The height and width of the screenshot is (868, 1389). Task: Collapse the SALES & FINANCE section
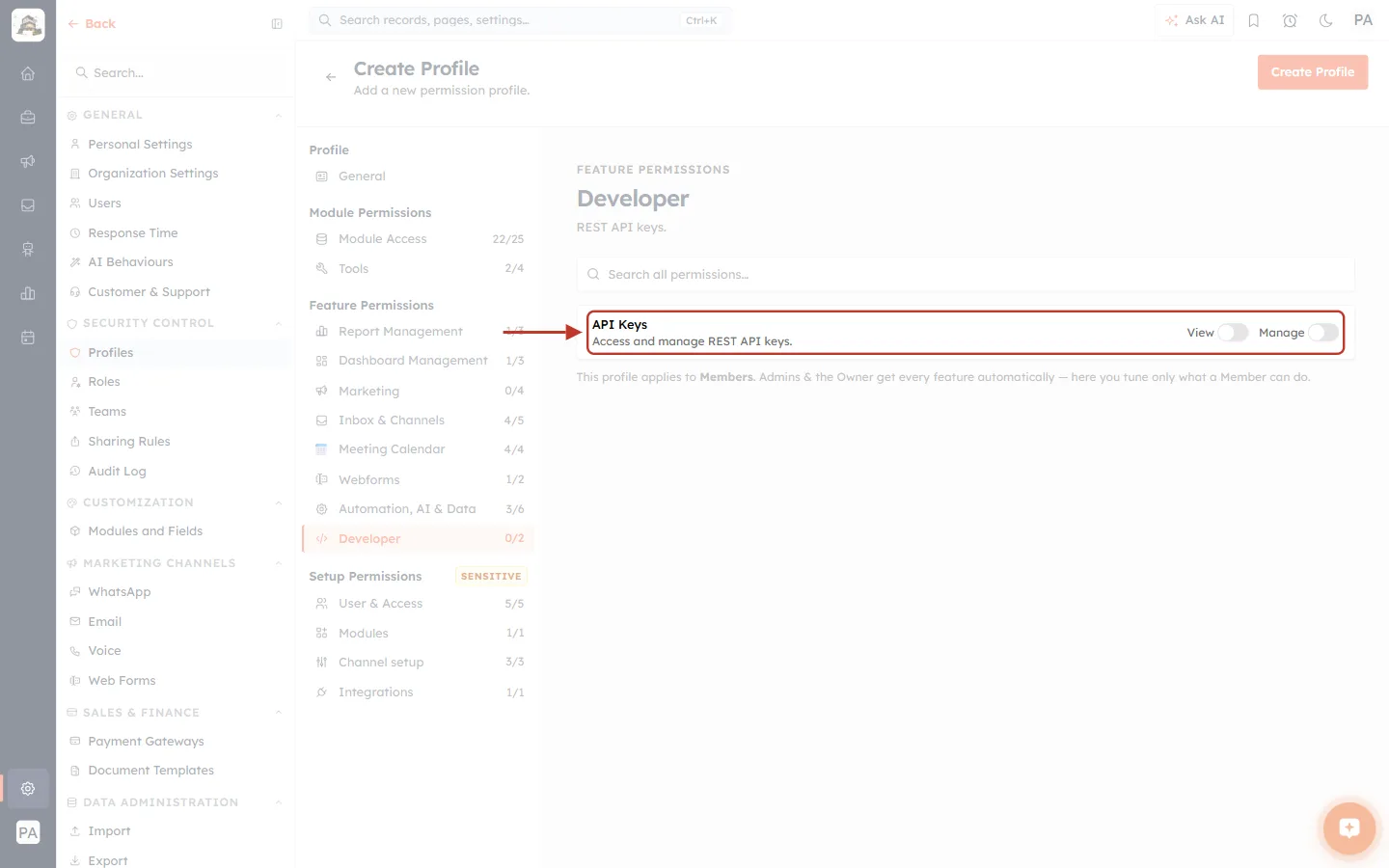(x=278, y=714)
